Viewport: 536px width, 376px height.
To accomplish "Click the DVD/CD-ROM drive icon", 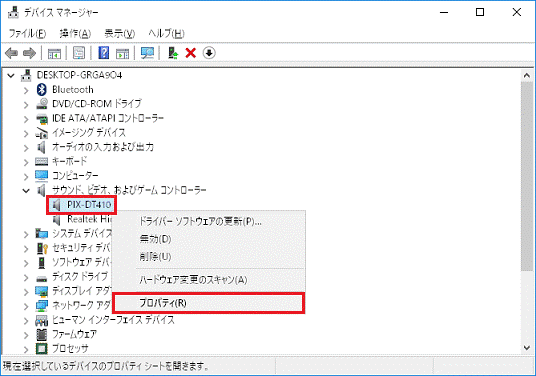I will coord(42,104).
